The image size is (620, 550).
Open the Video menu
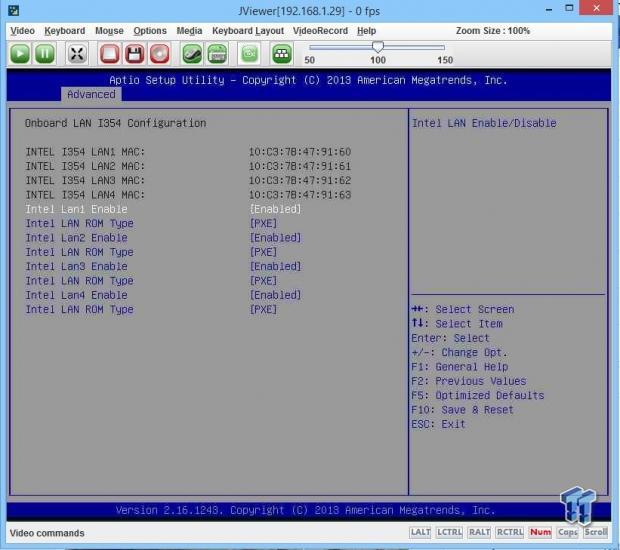tap(22, 31)
